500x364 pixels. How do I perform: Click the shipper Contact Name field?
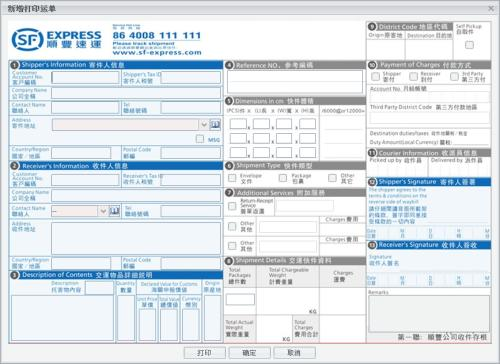point(85,108)
